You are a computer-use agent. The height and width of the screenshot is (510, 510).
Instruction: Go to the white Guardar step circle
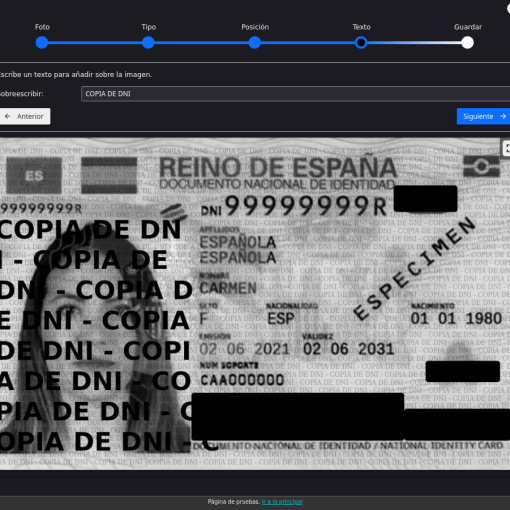pos(468,43)
